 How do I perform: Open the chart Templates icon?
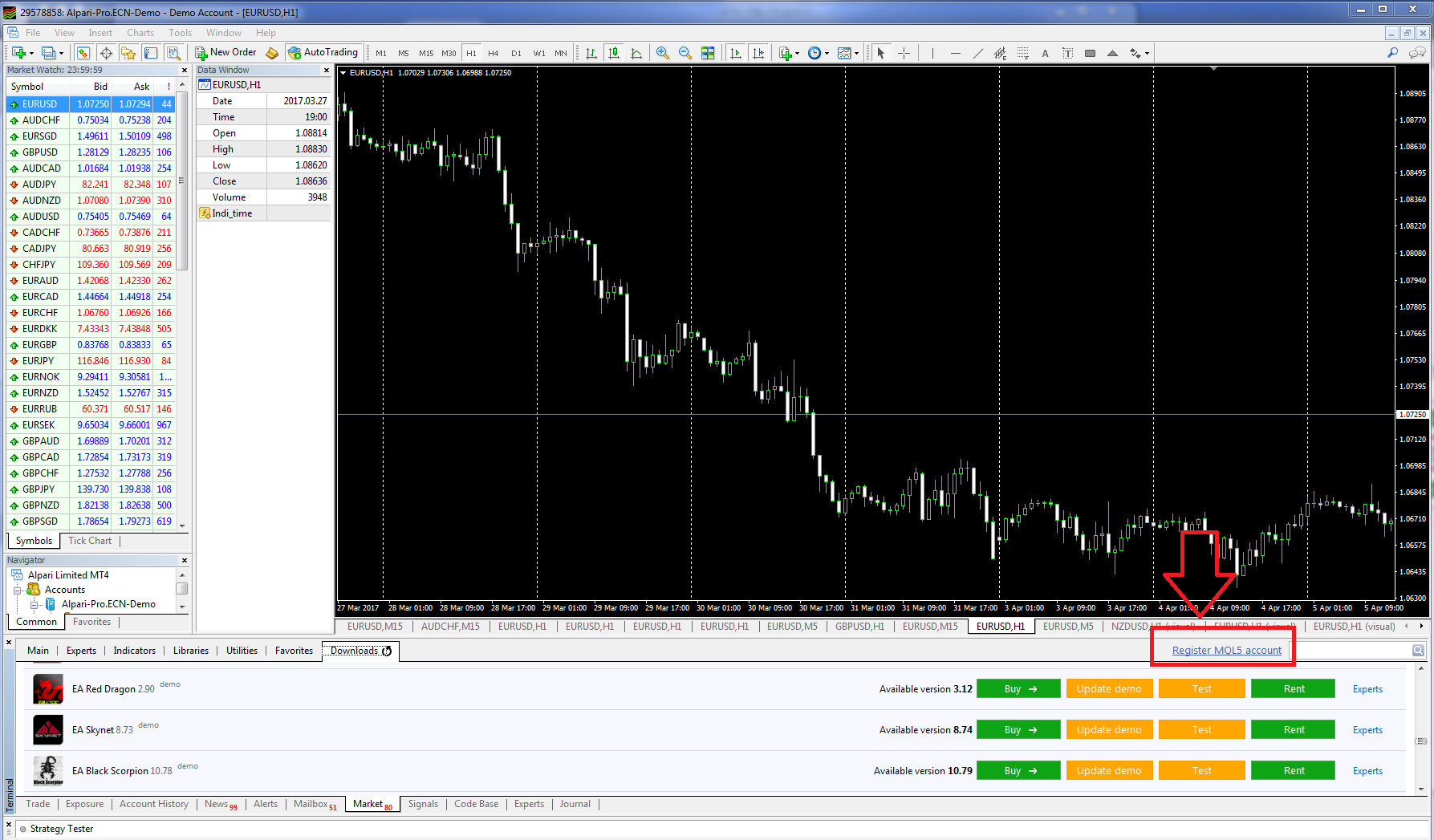[x=844, y=53]
